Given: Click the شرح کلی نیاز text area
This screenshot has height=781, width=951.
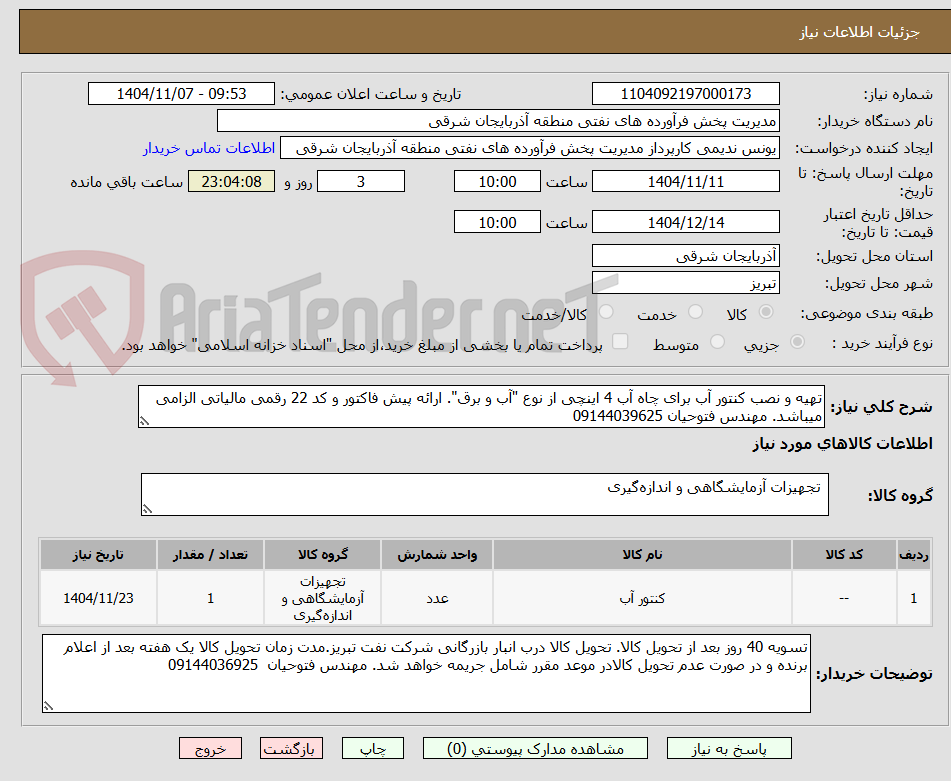Looking at the screenshot, I should pos(482,406).
